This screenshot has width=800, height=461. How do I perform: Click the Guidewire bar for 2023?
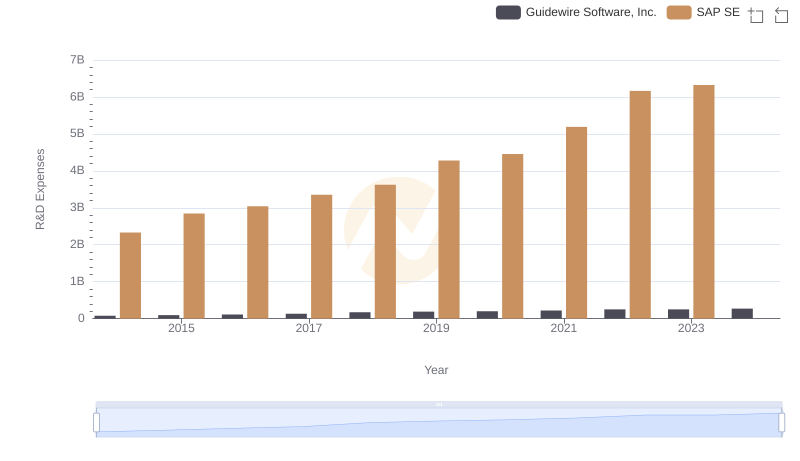tap(679, 314)
